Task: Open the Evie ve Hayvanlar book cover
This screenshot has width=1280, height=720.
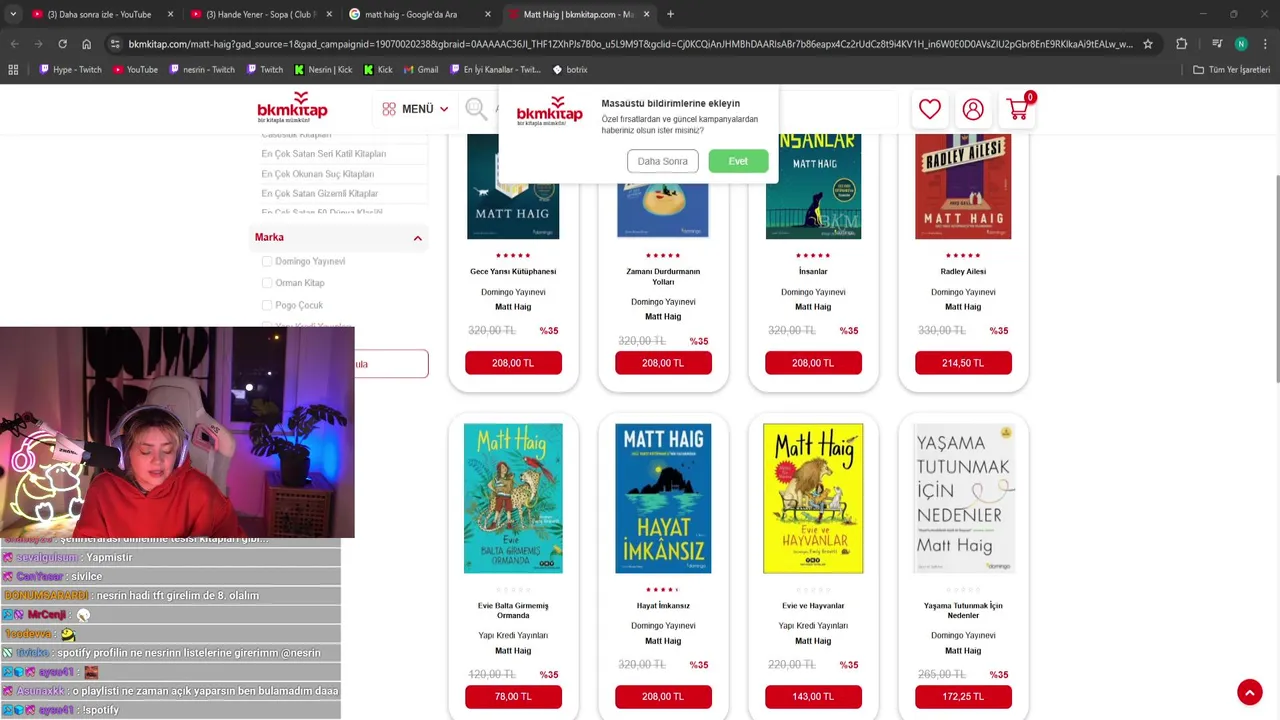Action: (813, 498)
